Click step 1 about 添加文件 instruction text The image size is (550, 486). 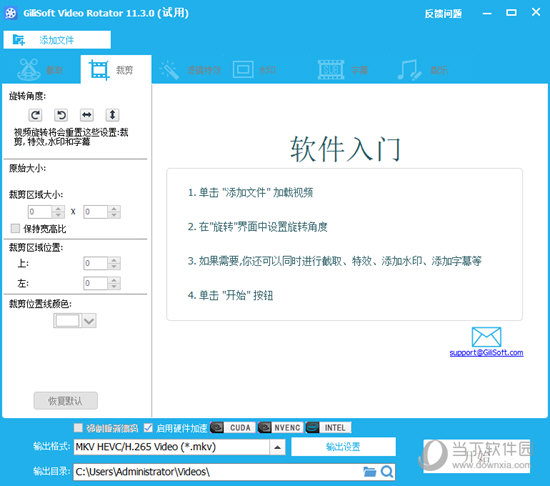tap(250, 193)
